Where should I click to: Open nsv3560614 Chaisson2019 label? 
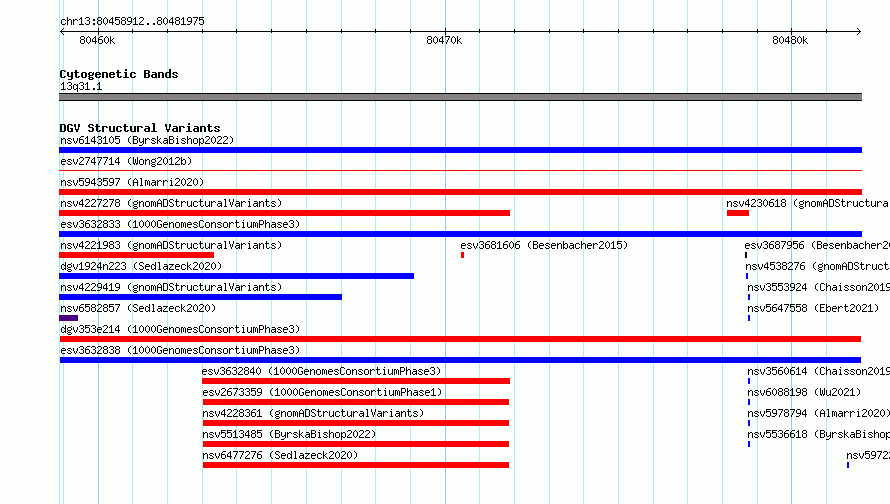coord(818,371)
